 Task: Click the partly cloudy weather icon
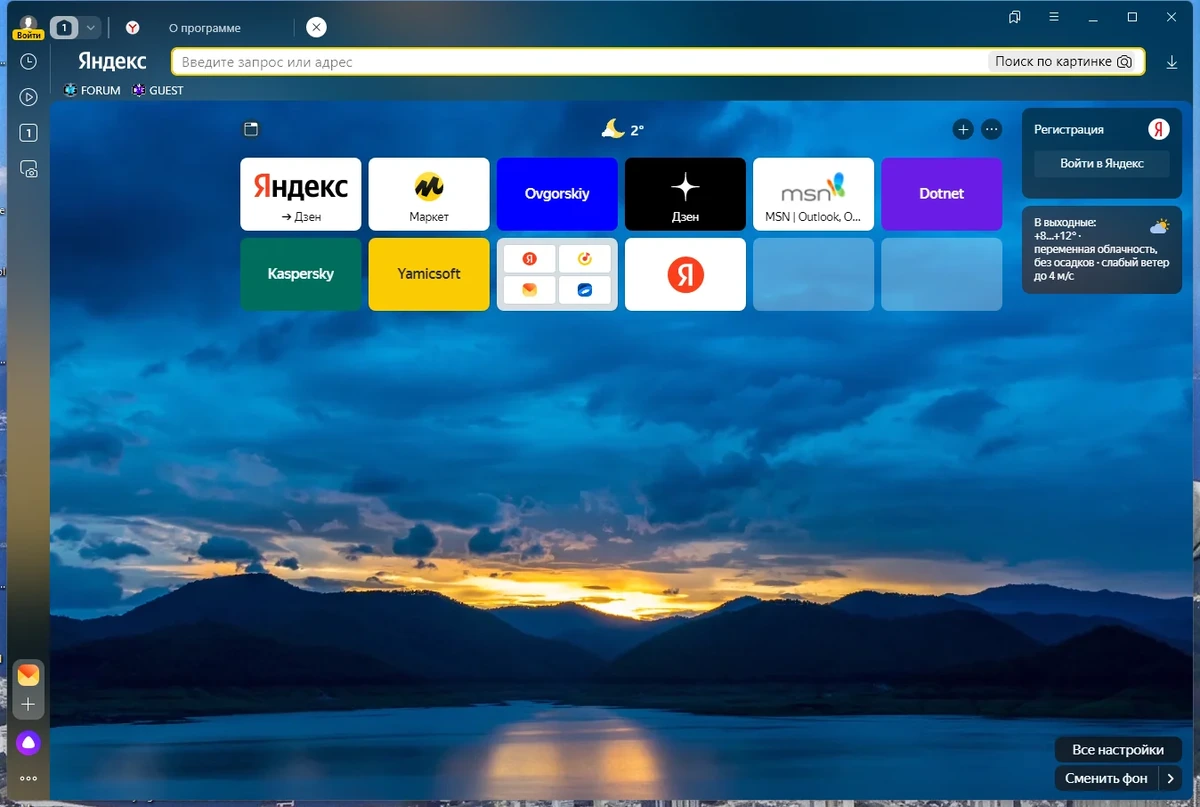(1159, 226)
